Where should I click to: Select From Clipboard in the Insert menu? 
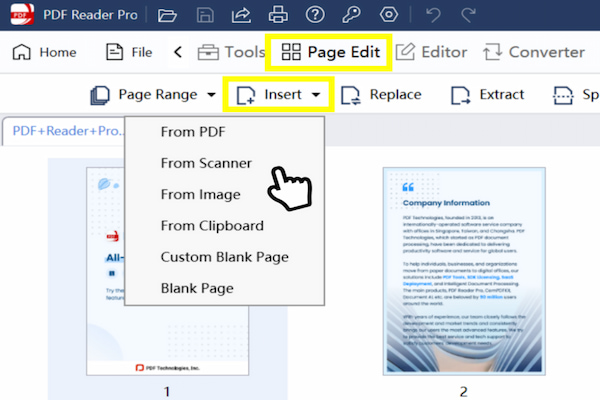pos(225,226)
